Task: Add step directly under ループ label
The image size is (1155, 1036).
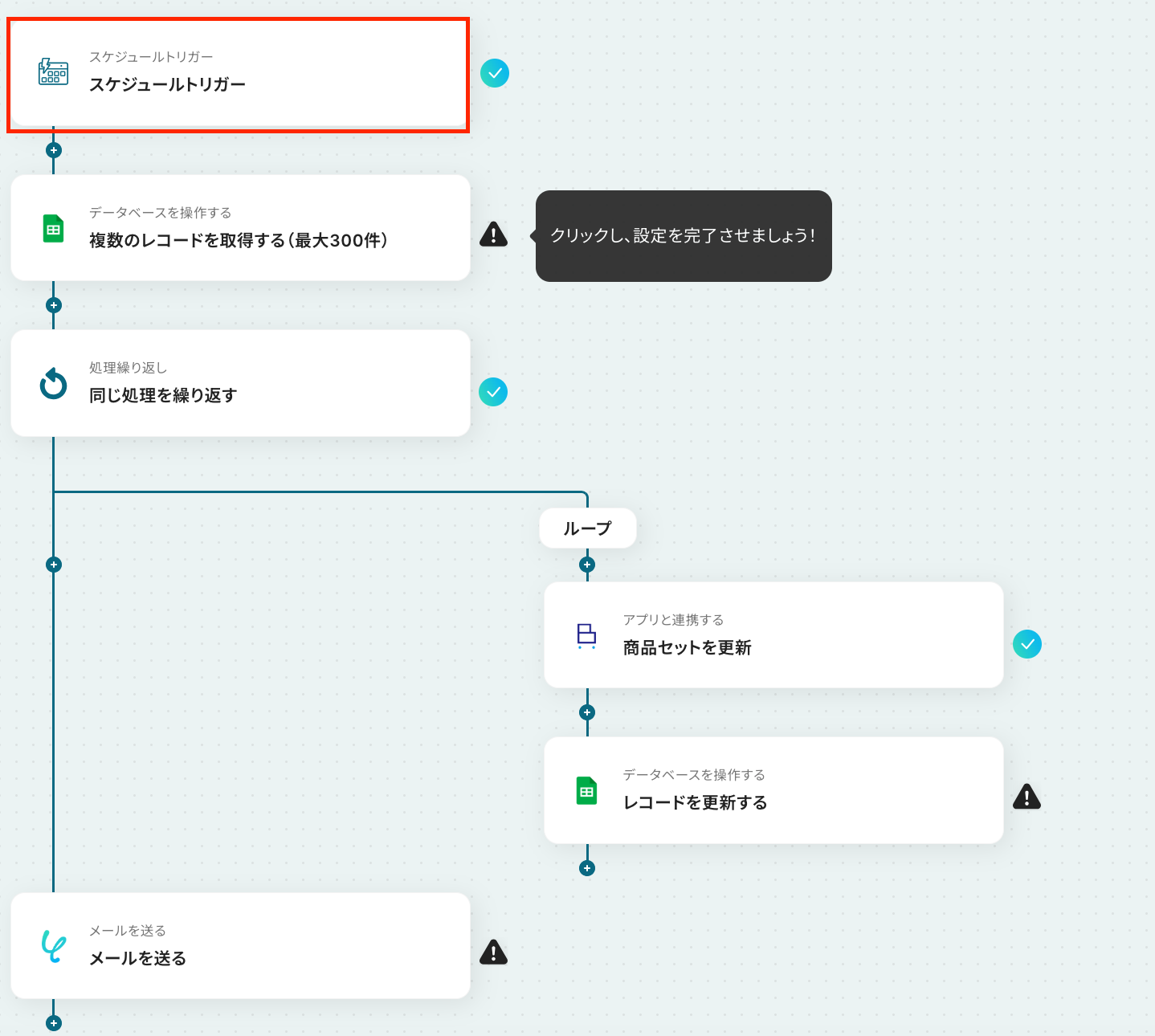Action: point(587,565)
